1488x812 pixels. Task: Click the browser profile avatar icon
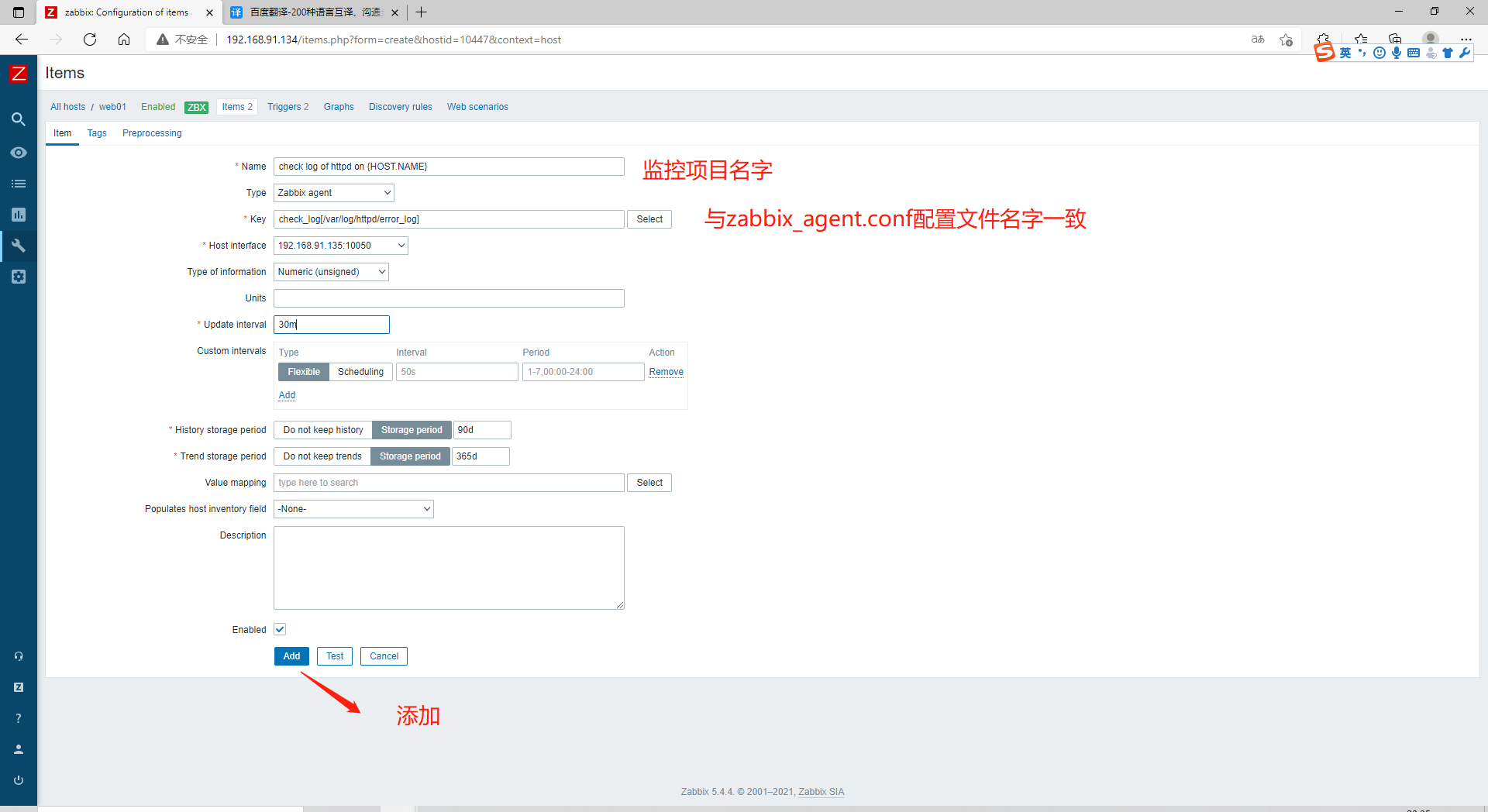(1431, 38)
